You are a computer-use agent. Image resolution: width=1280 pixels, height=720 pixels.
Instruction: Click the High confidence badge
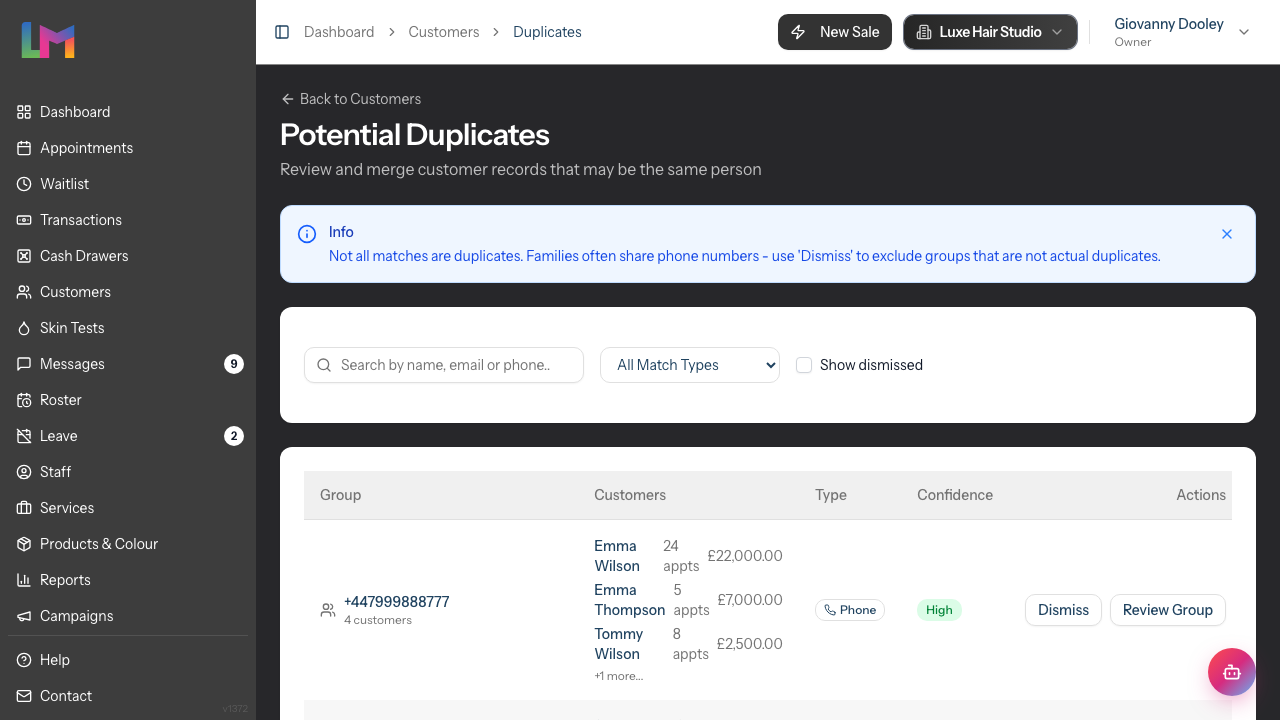(x=939, y=610)
